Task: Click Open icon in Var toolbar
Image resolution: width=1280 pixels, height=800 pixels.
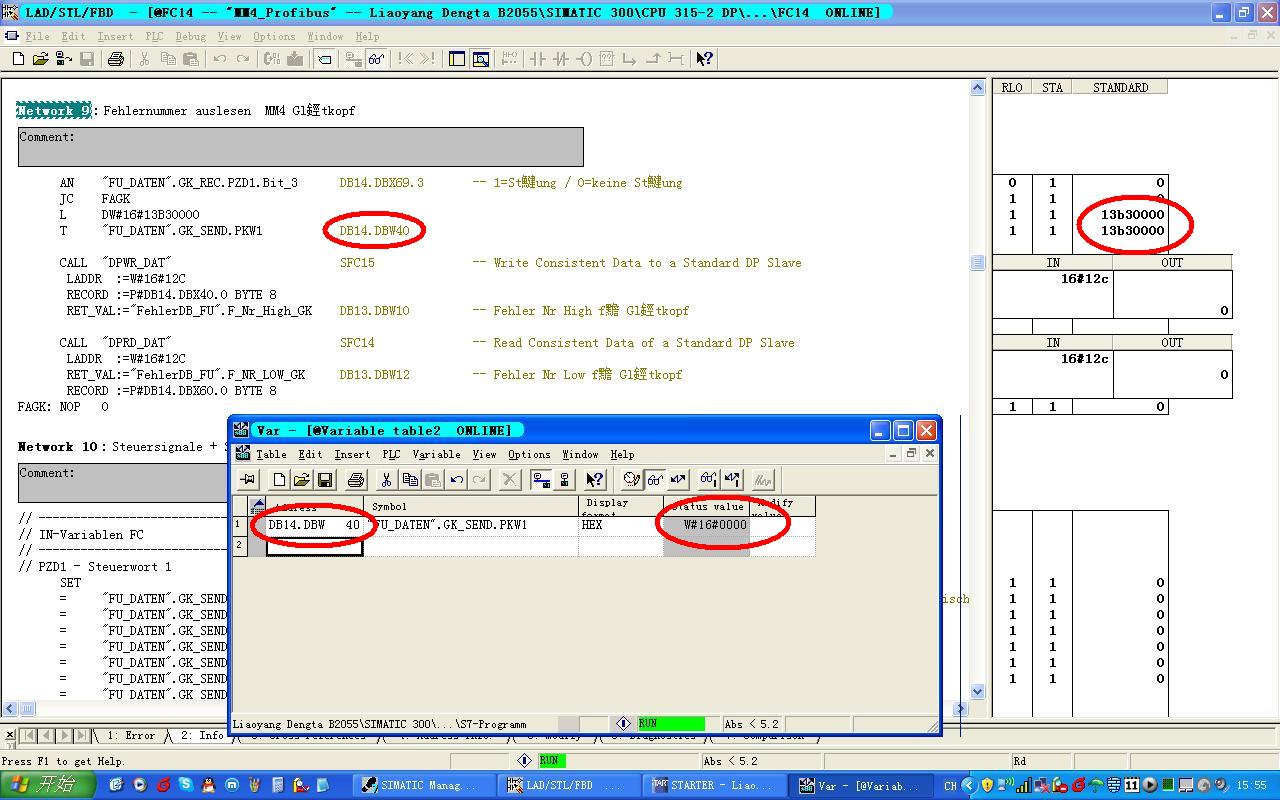Action: tap(301, 480)
